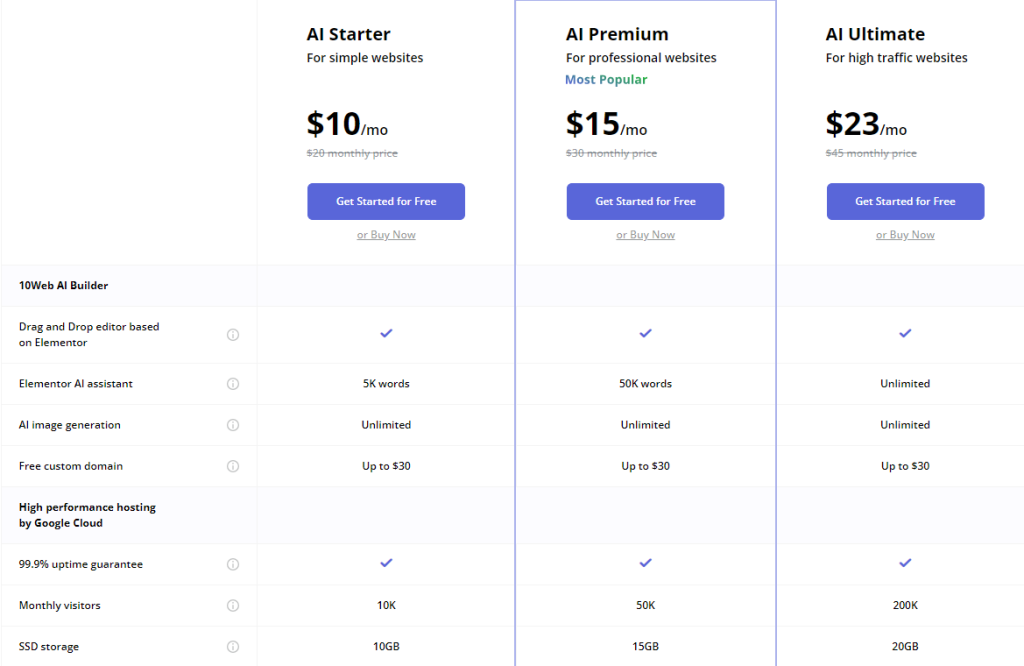Follow the Buy Now link for AI Starter
This screenshot has width=1024, height=666.
click(386, 235)
